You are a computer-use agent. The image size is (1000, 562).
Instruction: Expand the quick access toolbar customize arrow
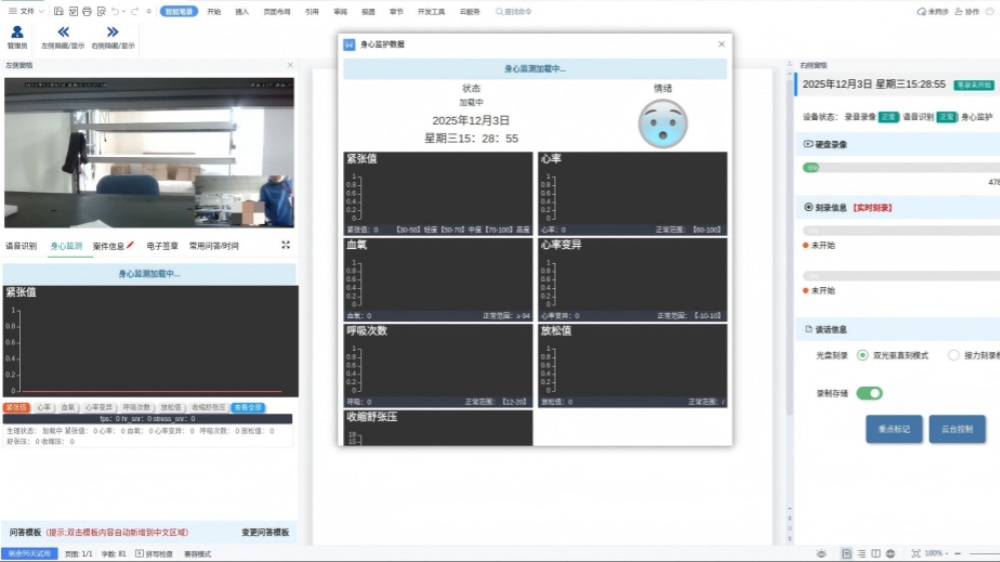pyautogui.click(x=149, y=11)
